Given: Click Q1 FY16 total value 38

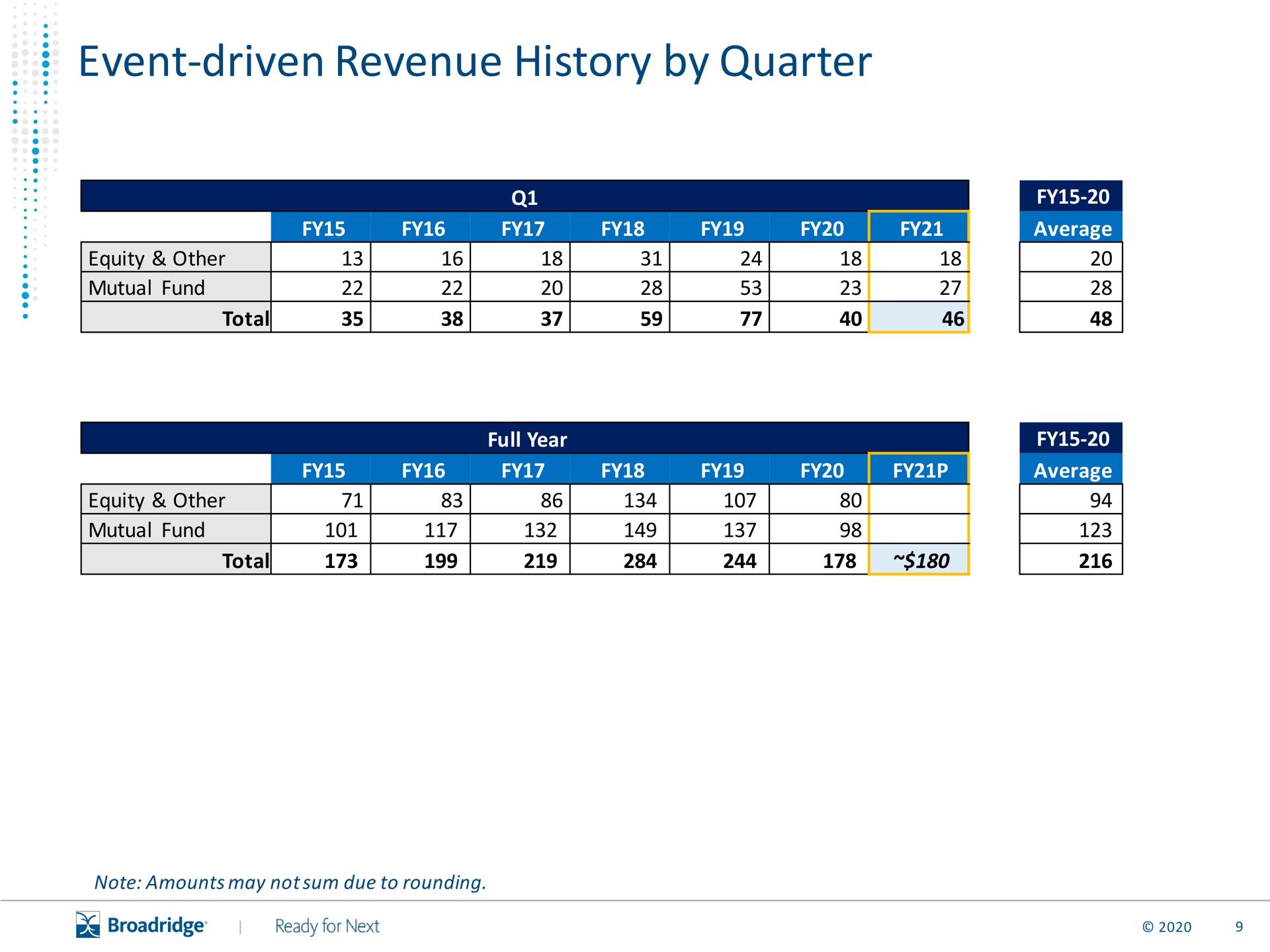Looking at the screenshot, I should tap(420, 318).
